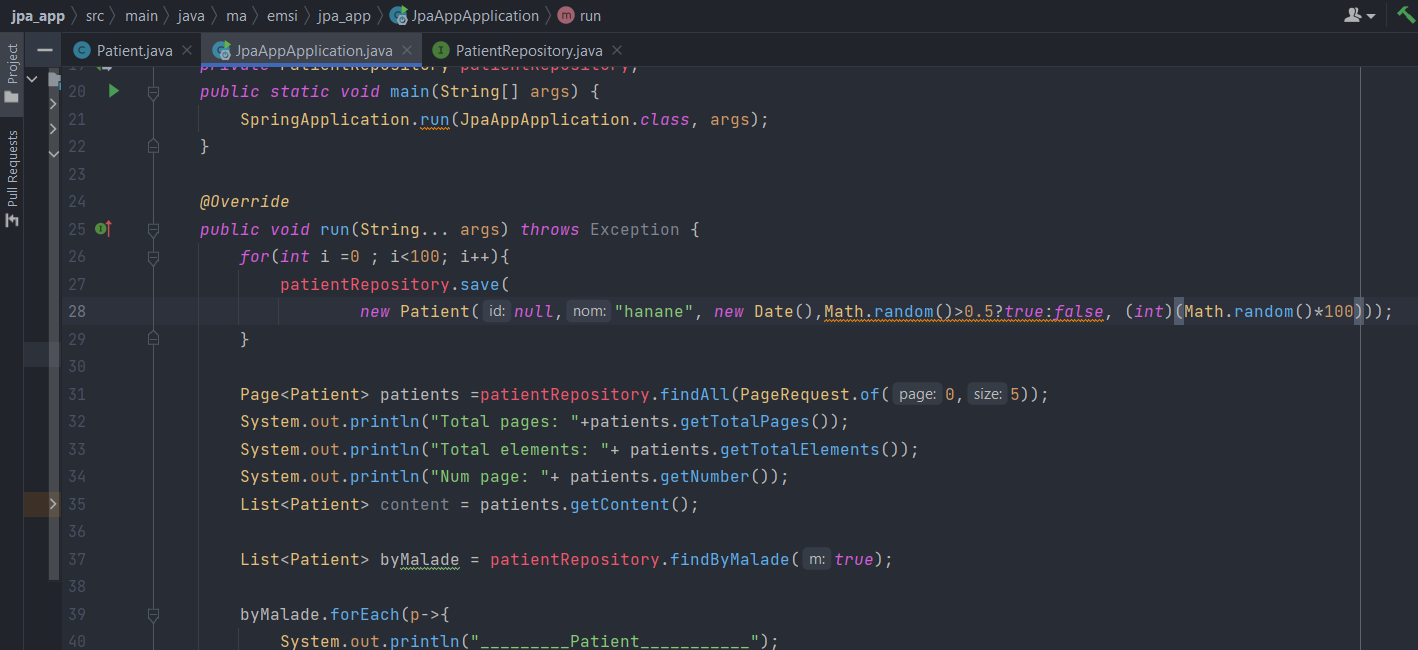Viewport: 1418px width, 650px height.
Task: Build project using the hammer icon
Action: click(x=1406, y=14)
